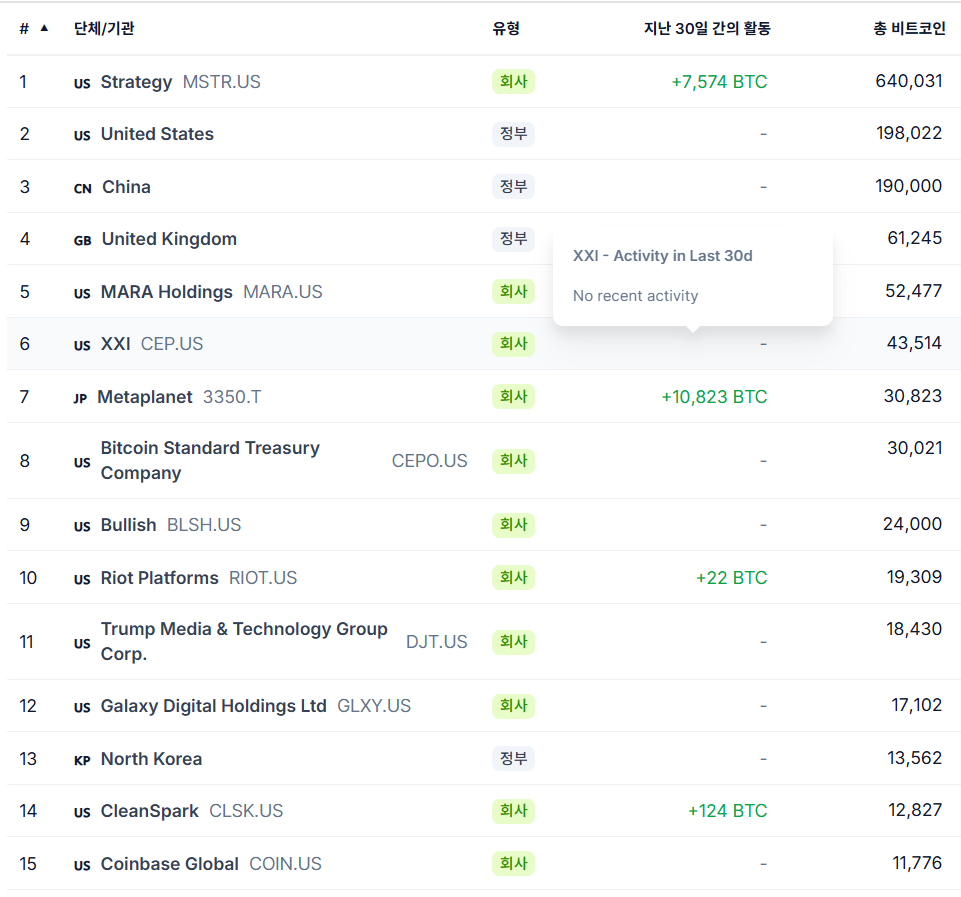Open Galaxy Digital Holdings Ltd page
The width and height of the screenshot is (961, 897).
pyautogui.click(x=213, y=706)
